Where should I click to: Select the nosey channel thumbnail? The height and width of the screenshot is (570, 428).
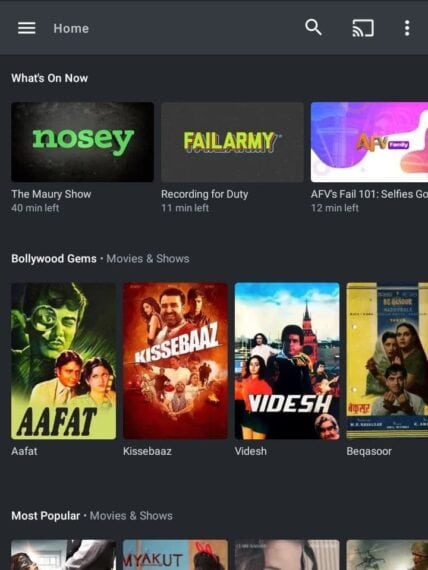click(x=83, y=142)
